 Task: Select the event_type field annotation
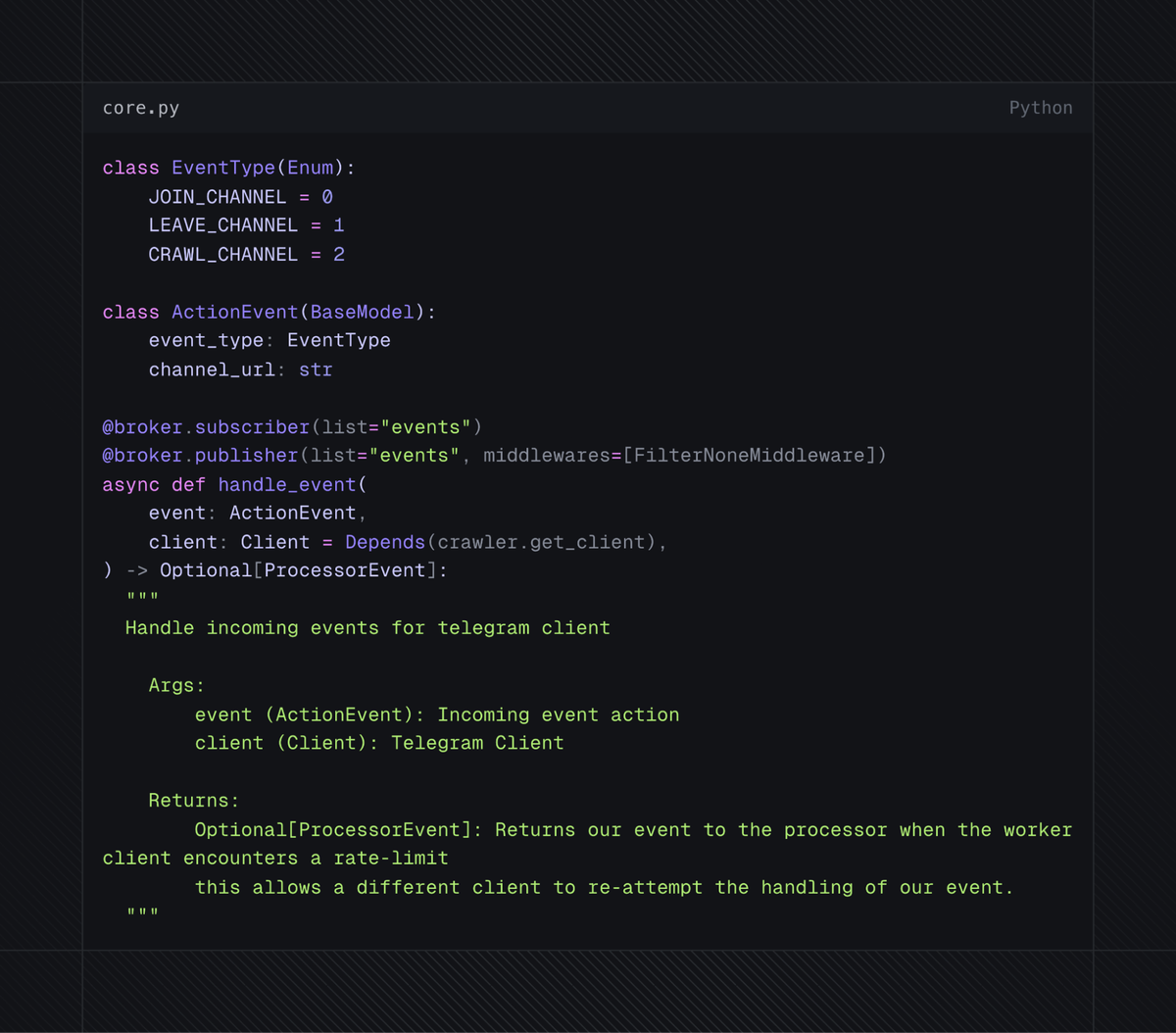[x=338, y=340]
